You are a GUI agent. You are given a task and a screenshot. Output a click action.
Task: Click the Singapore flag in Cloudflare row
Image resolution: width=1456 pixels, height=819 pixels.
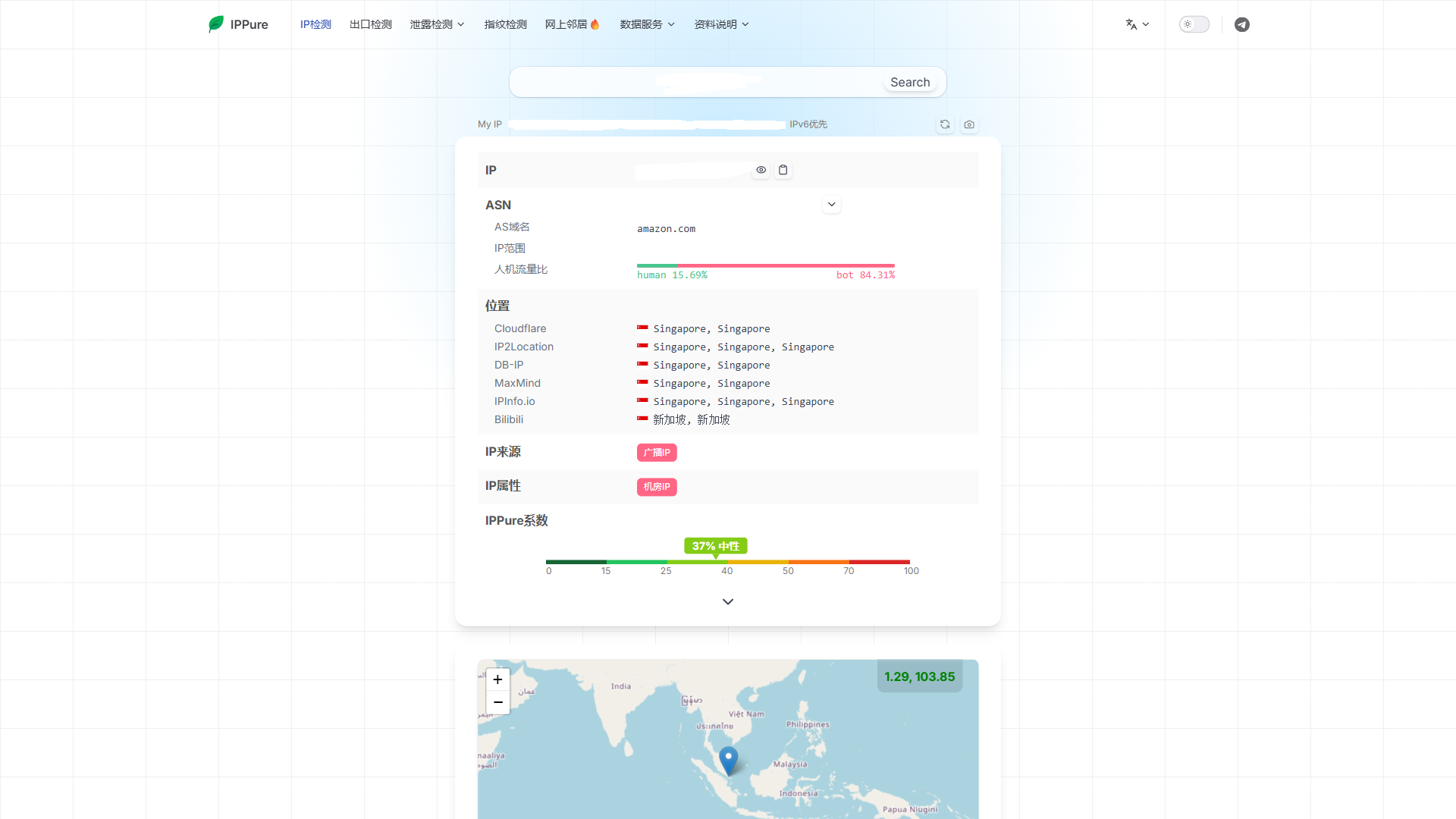click(642, 328)
